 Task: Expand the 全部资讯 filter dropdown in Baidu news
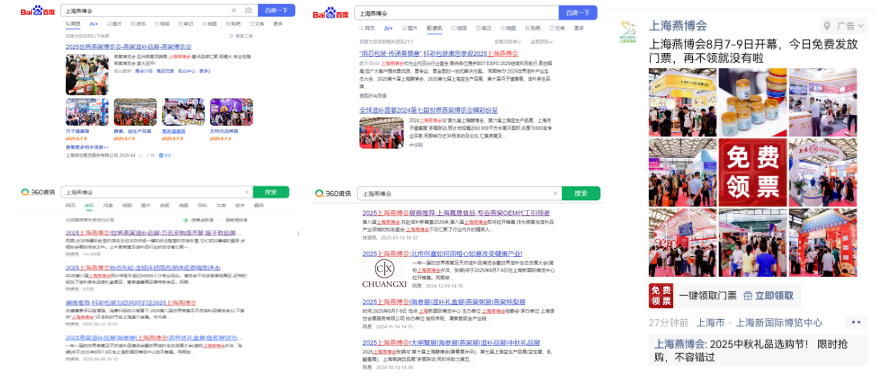coord(542,42)
